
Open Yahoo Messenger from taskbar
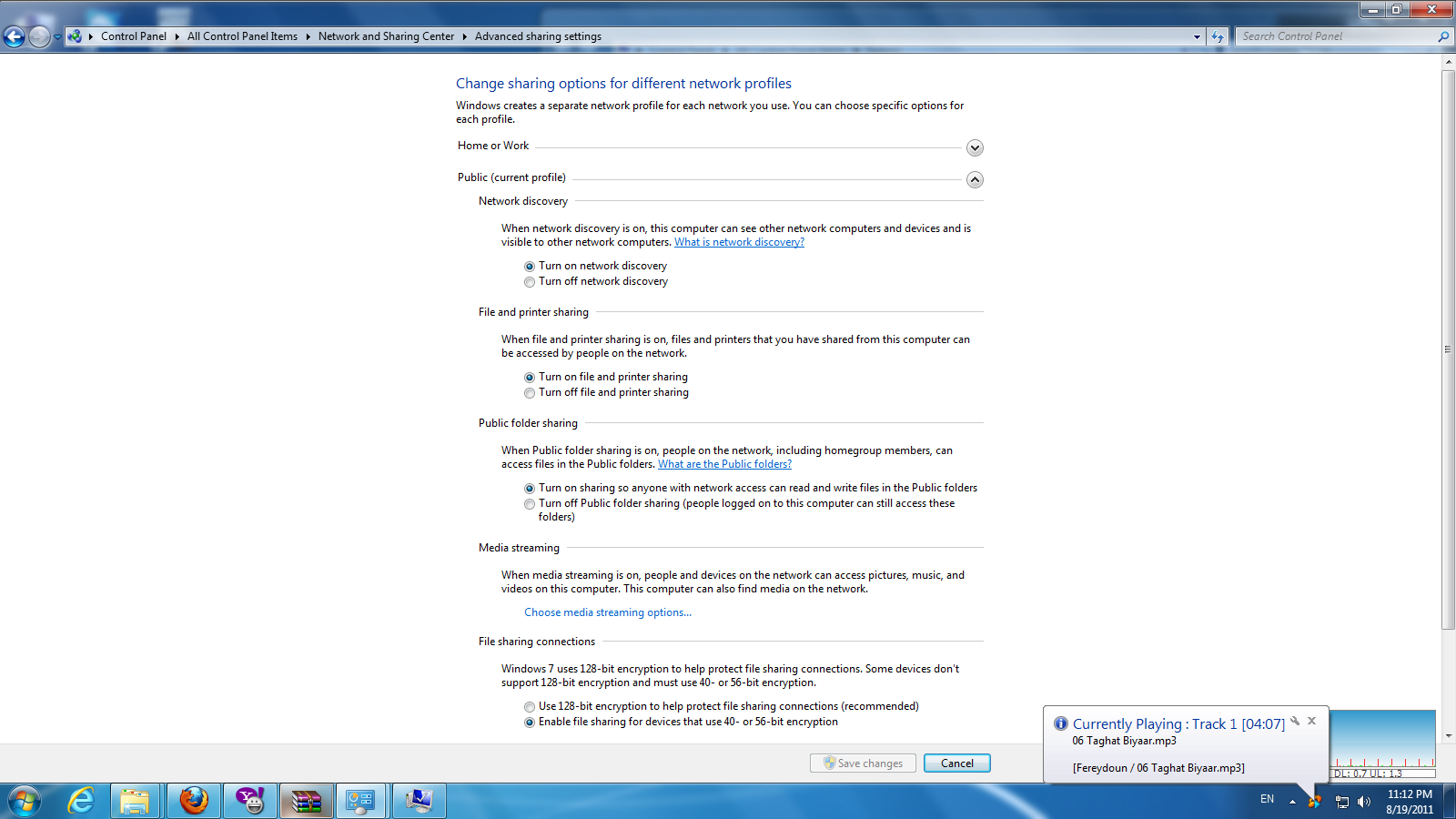point(249,801)
